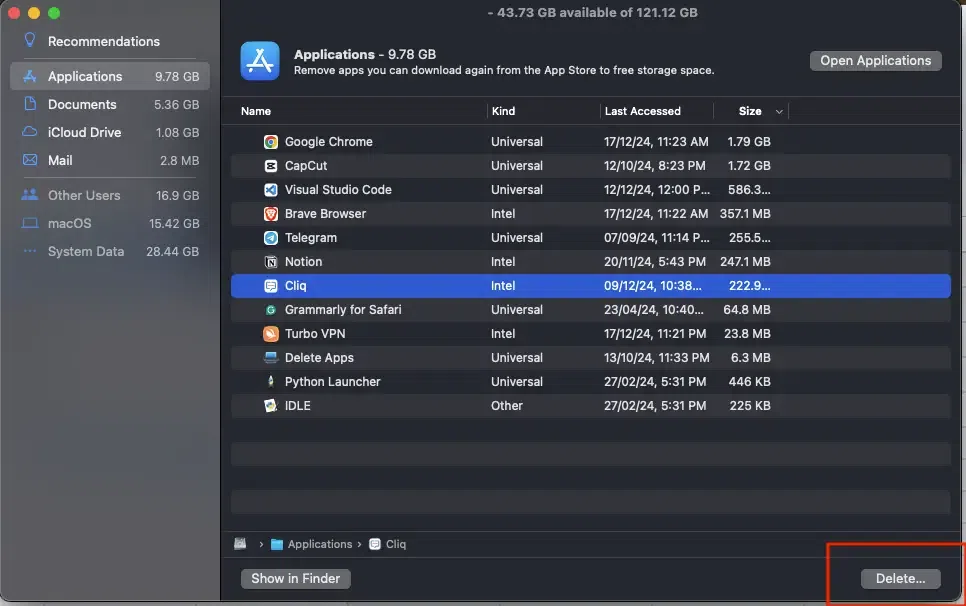Viewport: 966px width, 606px height.
Task: Select Other Users in sidebar
Action: tap(110, 195)
